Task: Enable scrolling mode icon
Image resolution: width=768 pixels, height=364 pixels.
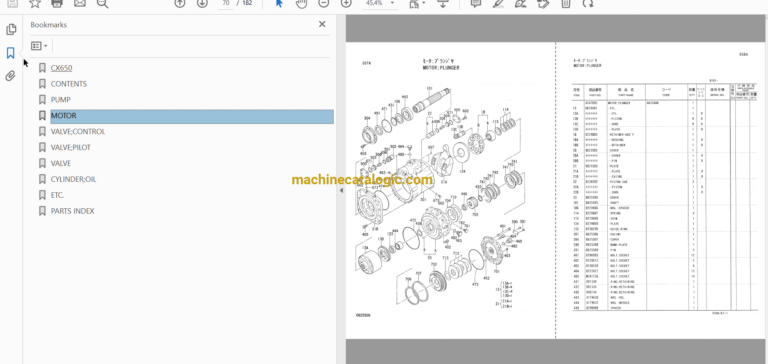Action: (x=442, y=4)
